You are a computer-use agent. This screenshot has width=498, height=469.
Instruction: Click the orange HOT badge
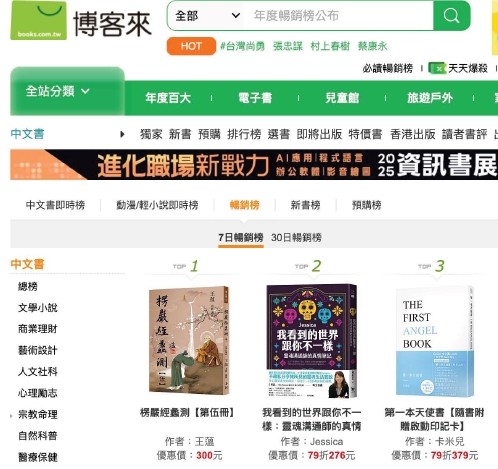tap(191, 46)
